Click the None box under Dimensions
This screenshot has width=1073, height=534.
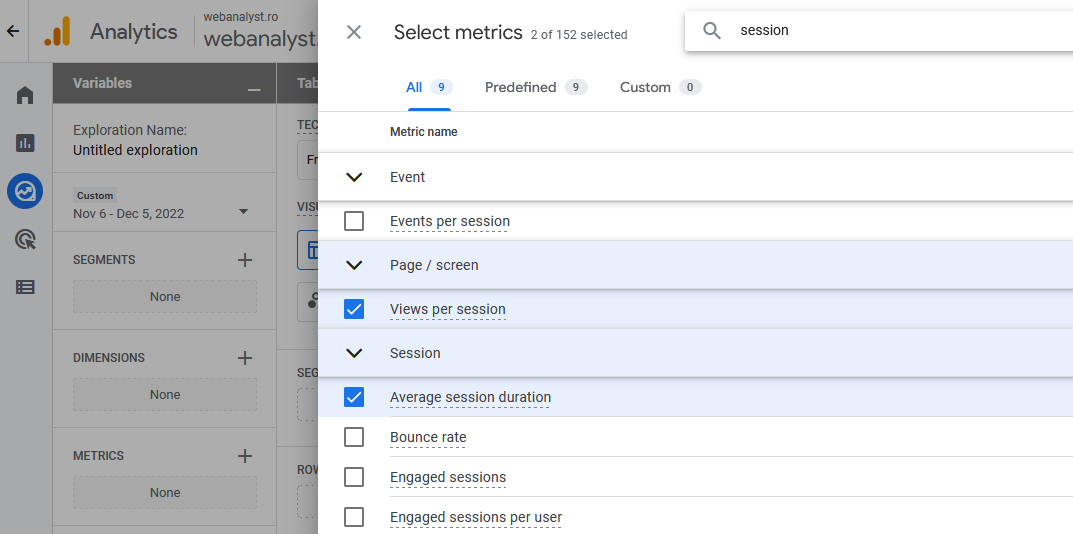point(165,394)
